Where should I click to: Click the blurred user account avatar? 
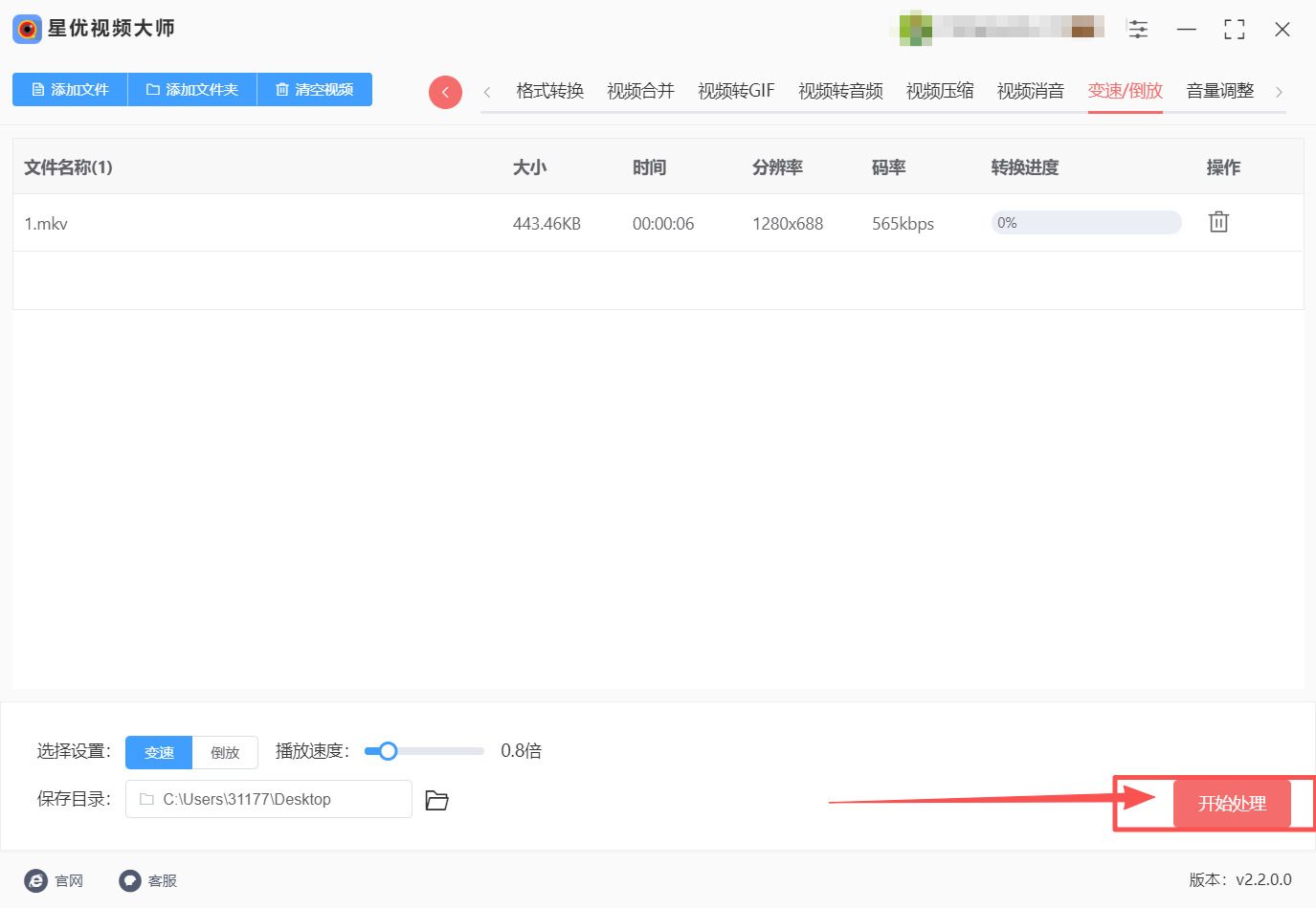click(x=915, y=29)
